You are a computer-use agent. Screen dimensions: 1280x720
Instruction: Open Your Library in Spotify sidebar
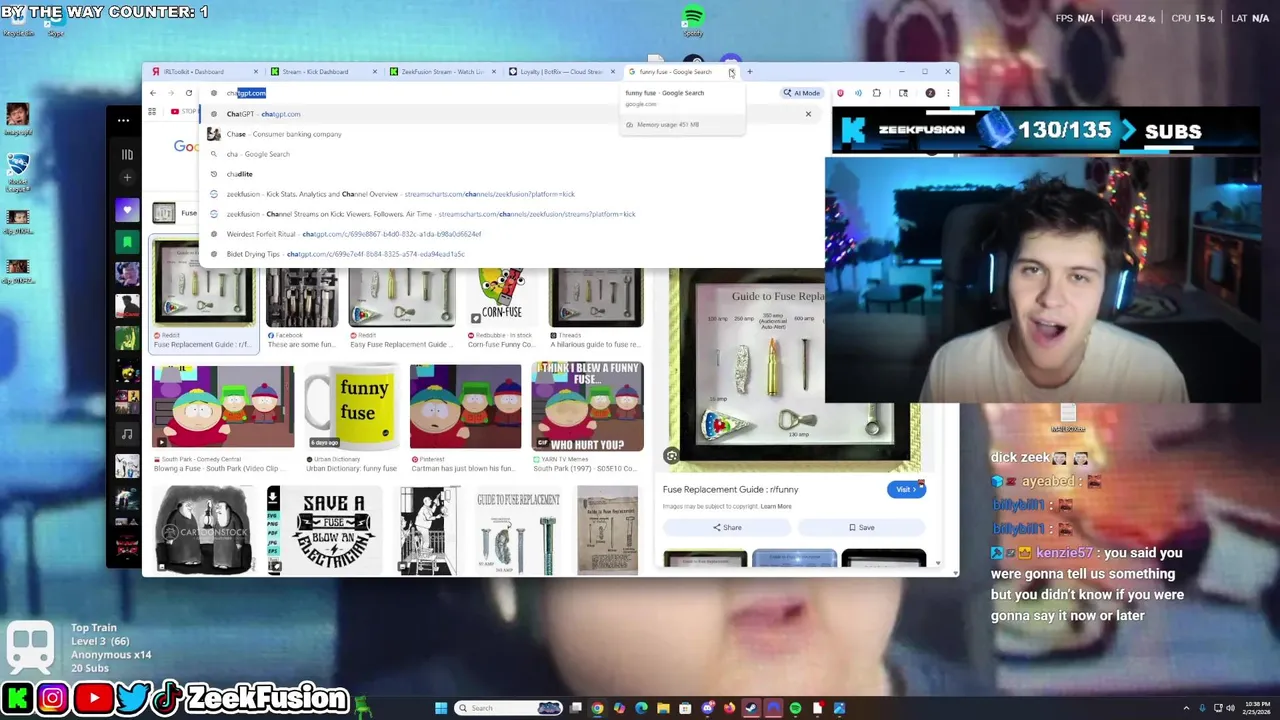tap(127, 154)
